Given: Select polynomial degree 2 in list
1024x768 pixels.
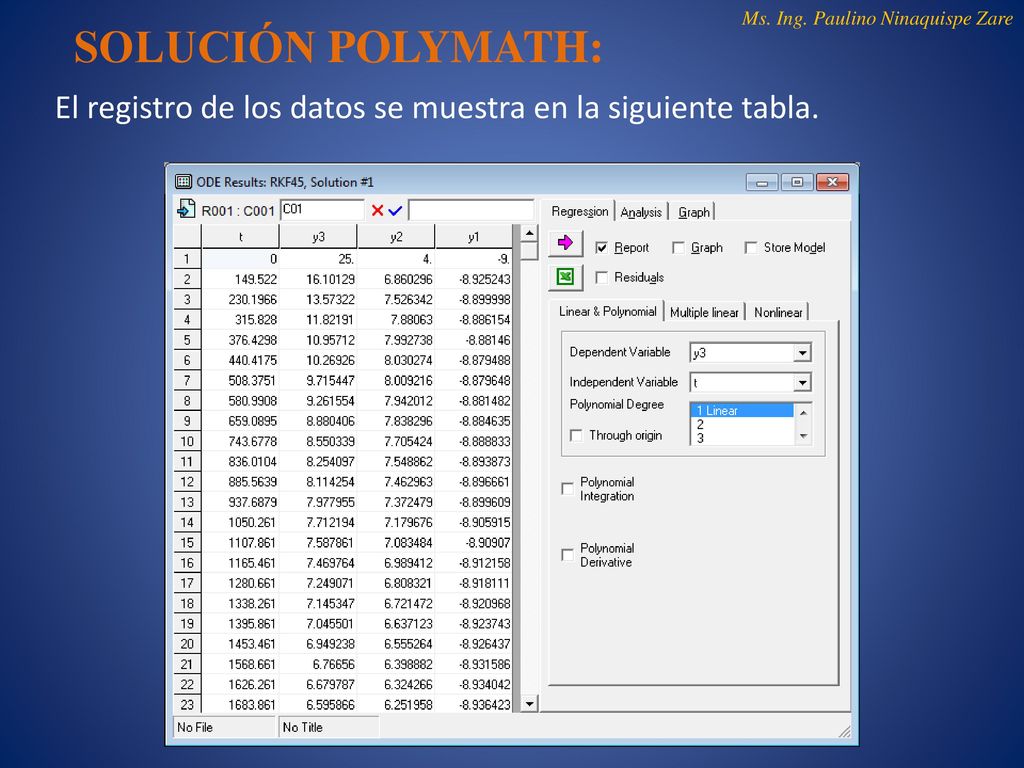Looking at the screenshot, I should (x=742, y=424).
